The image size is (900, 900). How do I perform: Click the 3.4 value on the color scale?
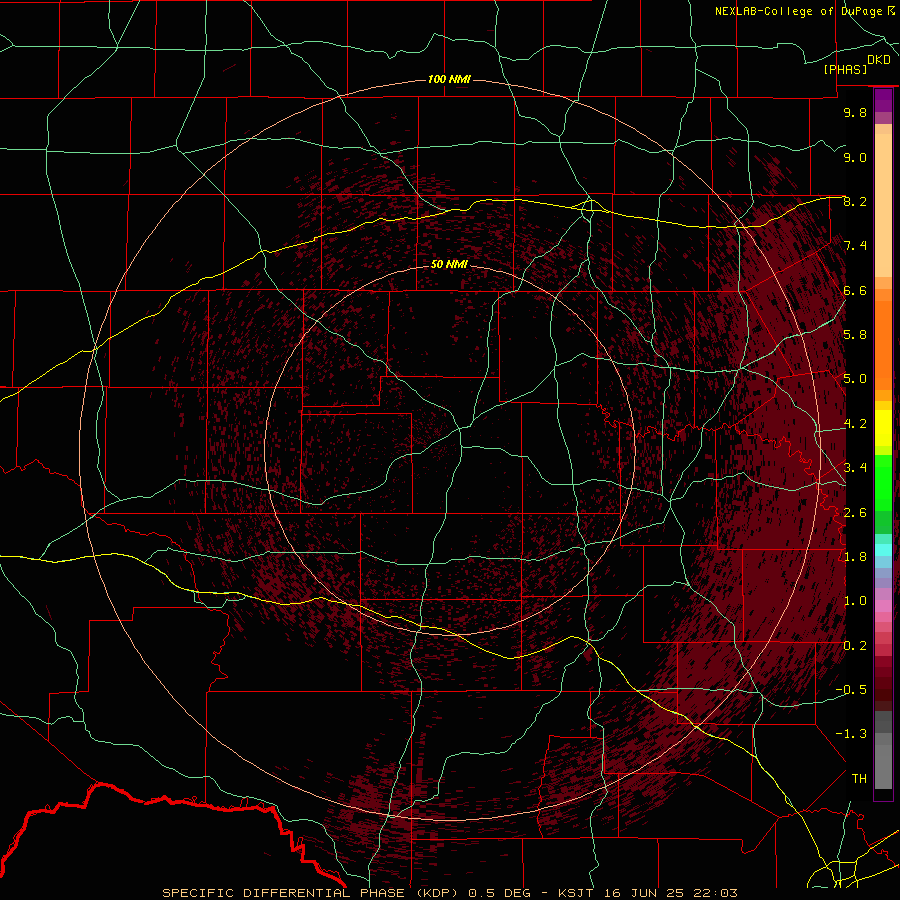(x=855, y=468)
